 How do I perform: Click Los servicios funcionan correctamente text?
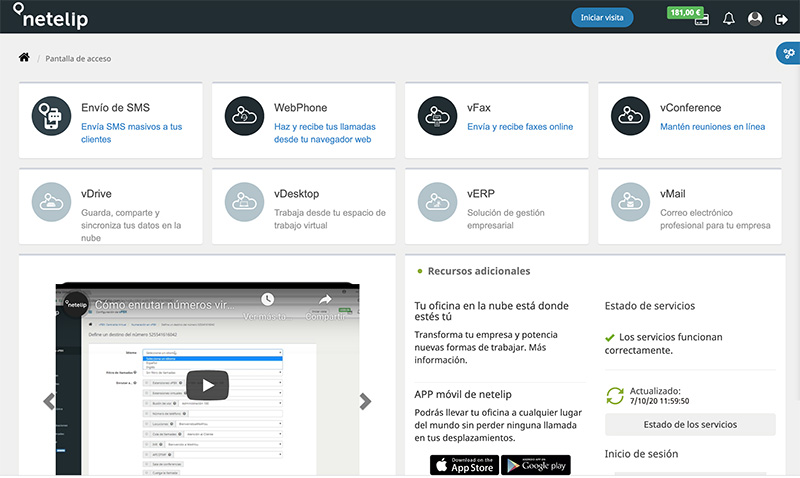pyautogui.click(x=664, y=343)
